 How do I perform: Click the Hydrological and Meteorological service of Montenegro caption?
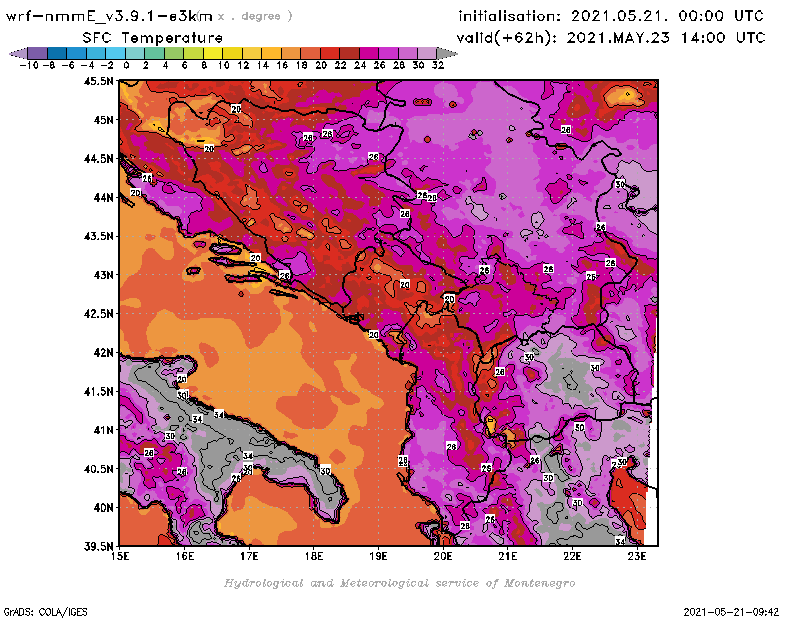(399, 583)
